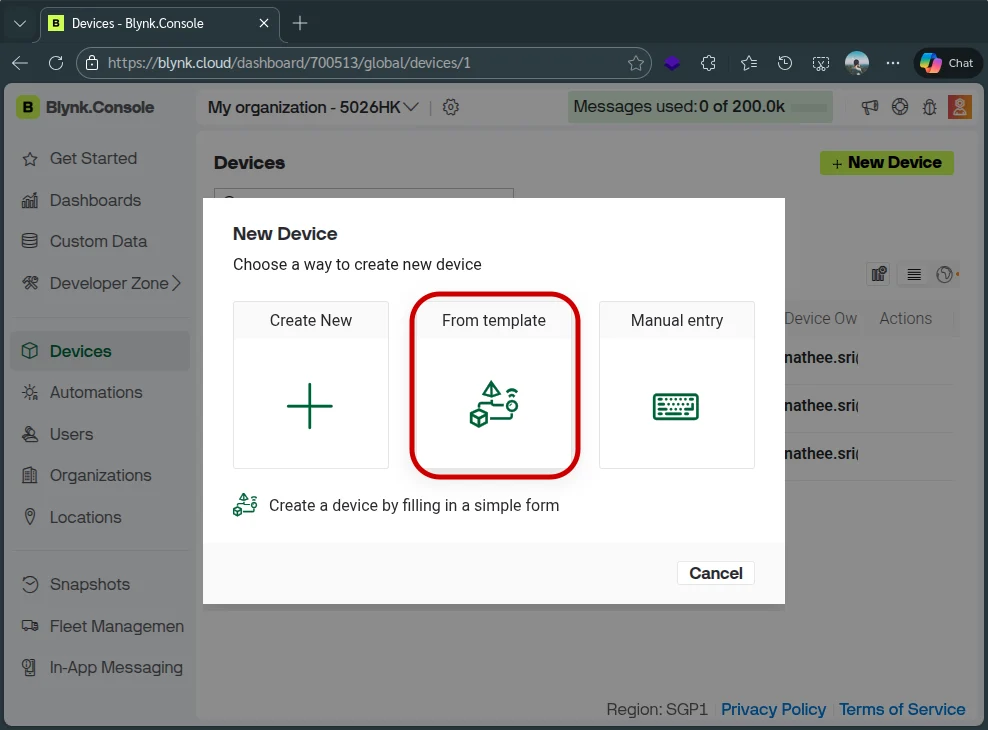Open browser history icon in toolbar

click(785, 63)
